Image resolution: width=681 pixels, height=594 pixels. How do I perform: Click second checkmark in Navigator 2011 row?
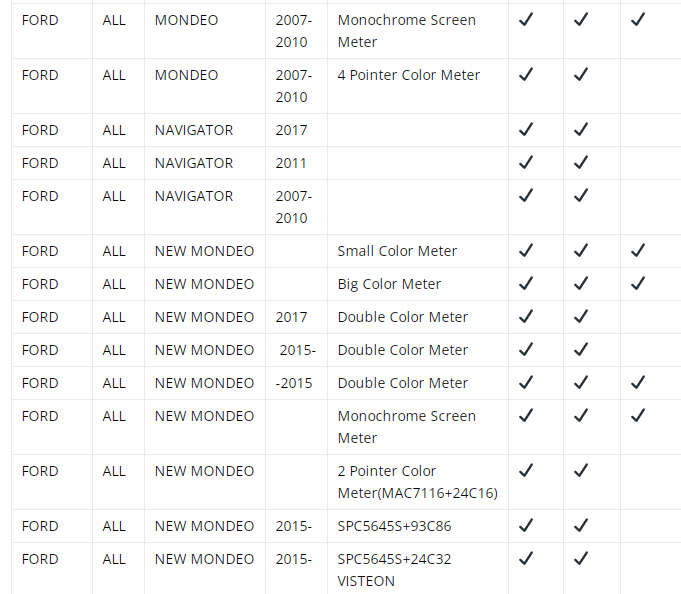581,162
